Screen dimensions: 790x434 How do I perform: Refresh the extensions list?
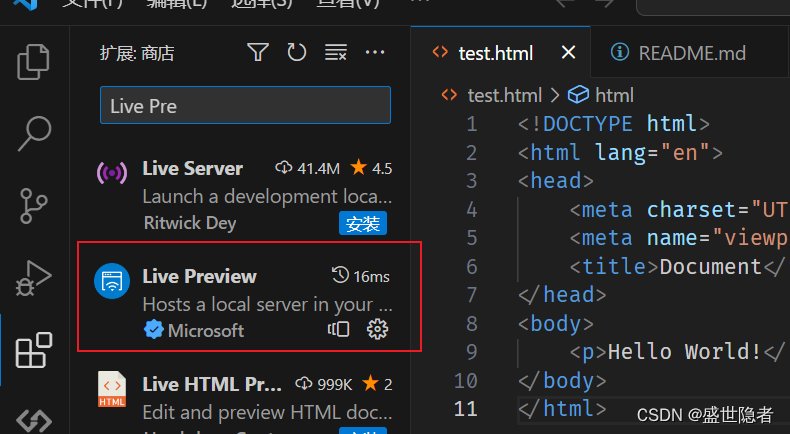[296, 52]
